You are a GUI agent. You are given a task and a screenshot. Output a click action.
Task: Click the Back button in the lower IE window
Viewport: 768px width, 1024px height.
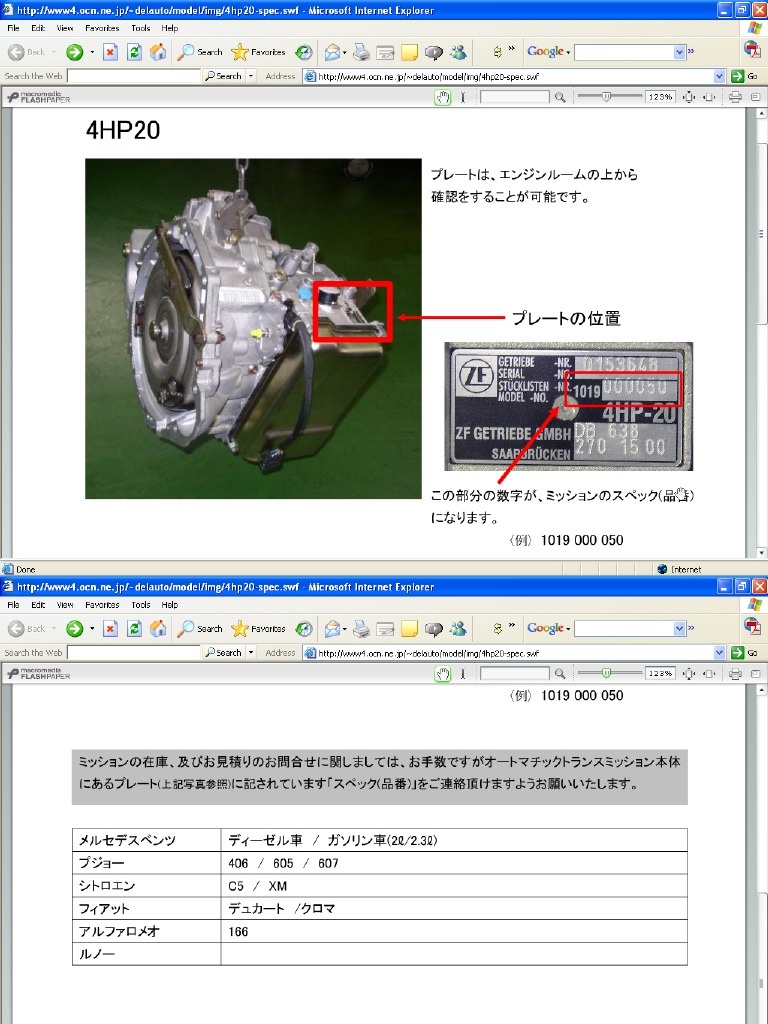pyautogui.click(x=27, y=629)
